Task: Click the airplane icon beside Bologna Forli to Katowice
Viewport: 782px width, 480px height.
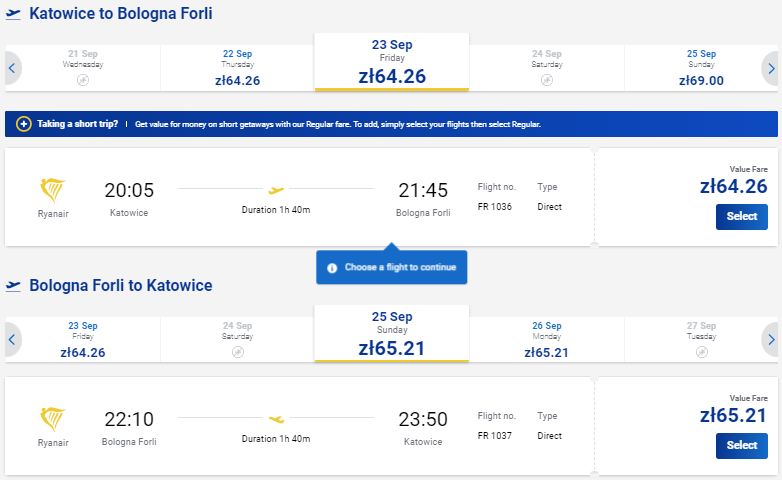Action: pyautogui.click(x=13, y=286)
